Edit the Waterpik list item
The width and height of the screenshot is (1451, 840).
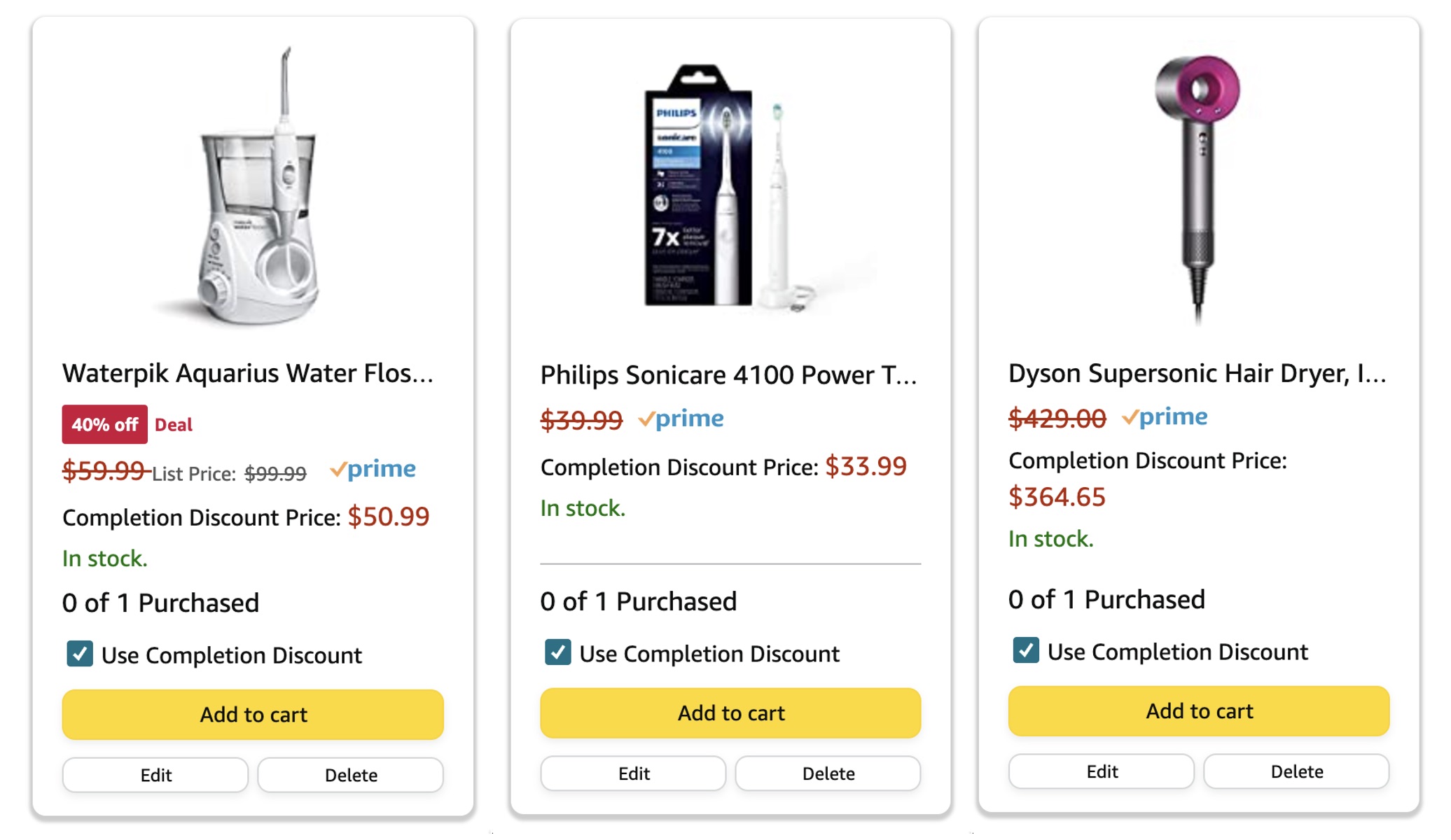click(x=155, y=775)
